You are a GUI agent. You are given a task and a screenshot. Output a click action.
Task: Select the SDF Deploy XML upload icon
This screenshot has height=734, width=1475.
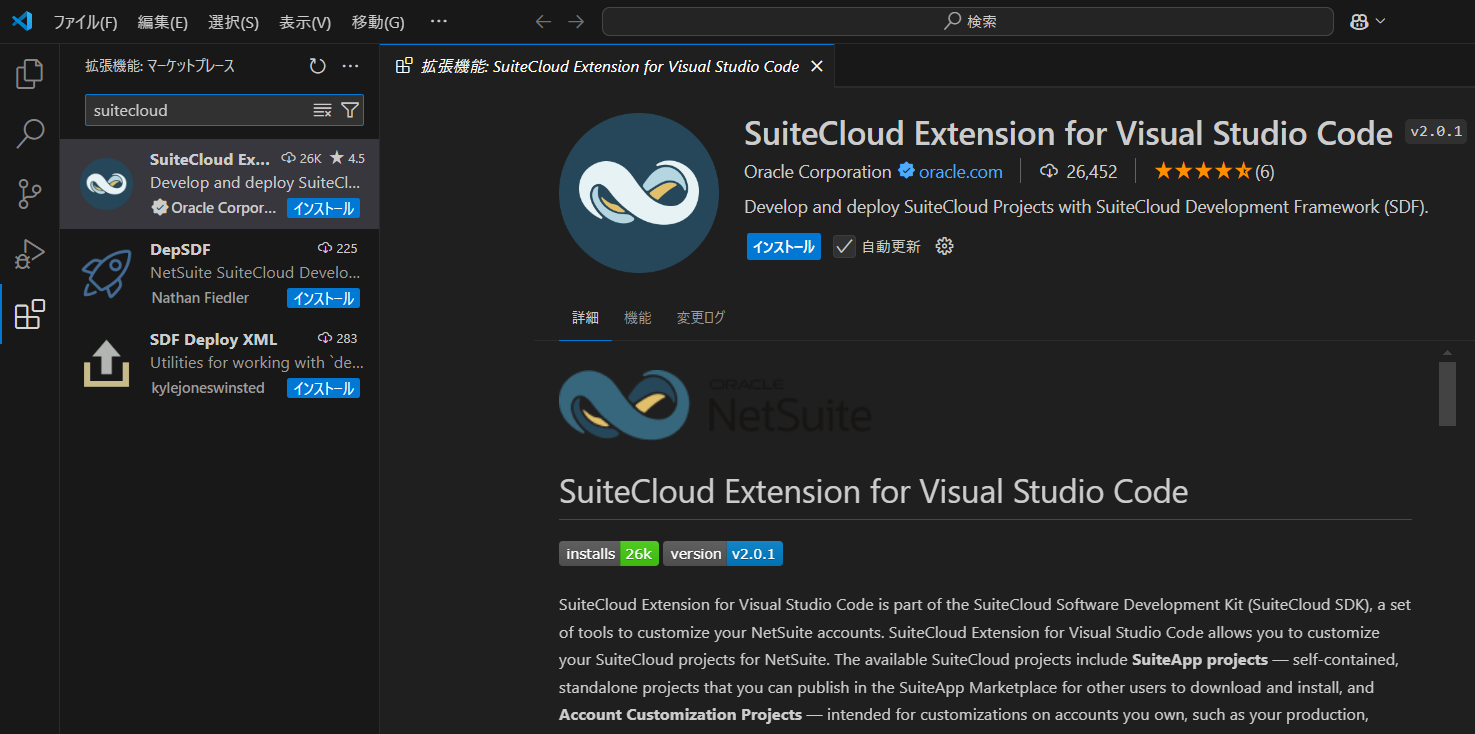pyautogui.click(x=106, y=364)
